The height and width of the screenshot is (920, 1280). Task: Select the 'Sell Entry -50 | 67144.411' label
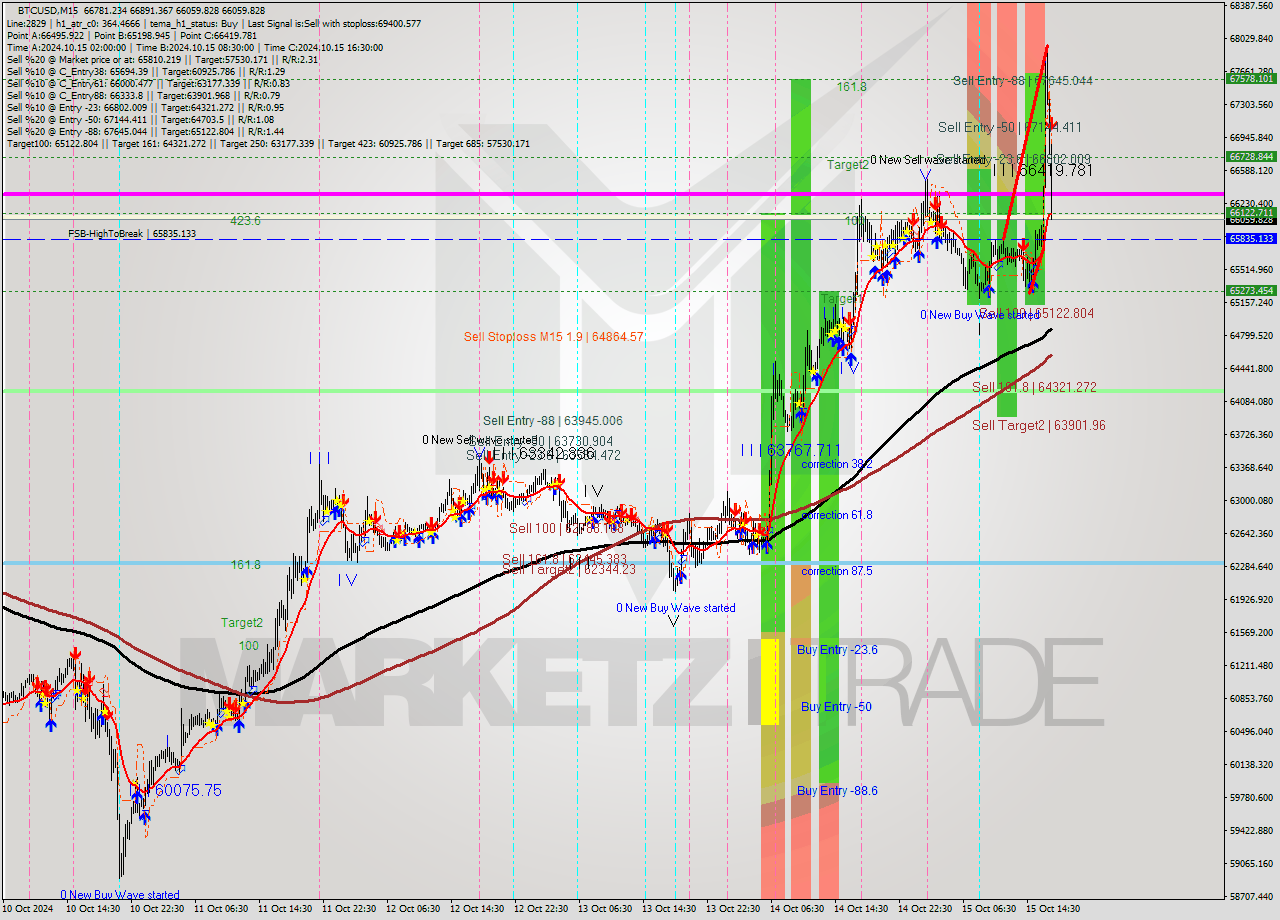pos(1010,127)
